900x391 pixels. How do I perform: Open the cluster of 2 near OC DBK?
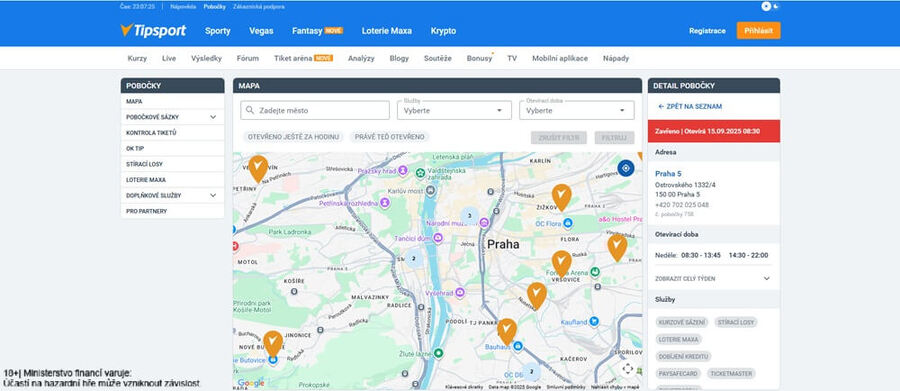point(532,371)
